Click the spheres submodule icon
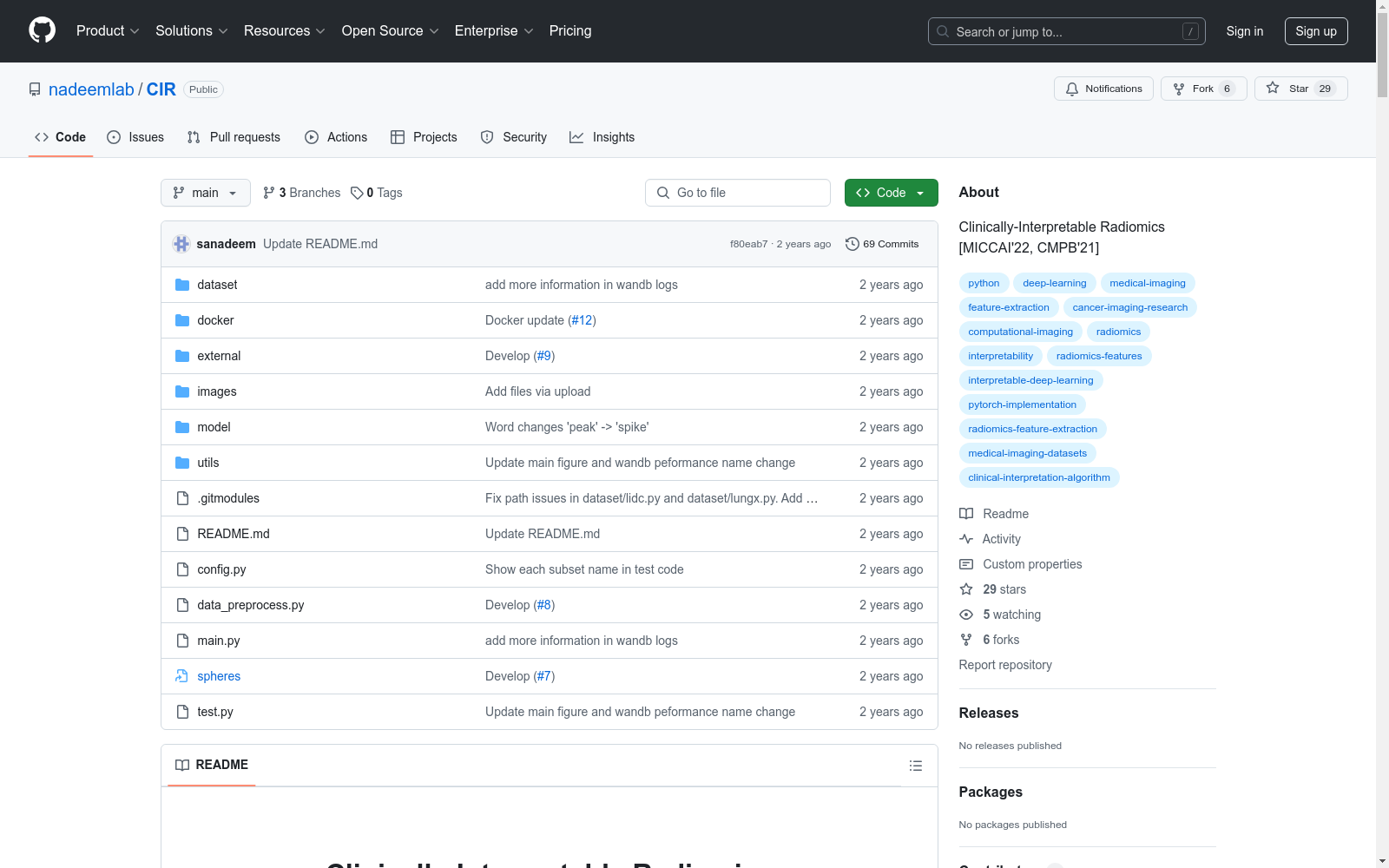The image size is (1389, 868). point(182,676)
